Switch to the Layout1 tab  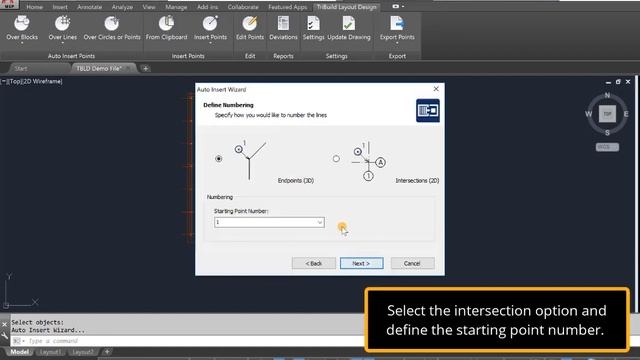click(x=51, y=351)
